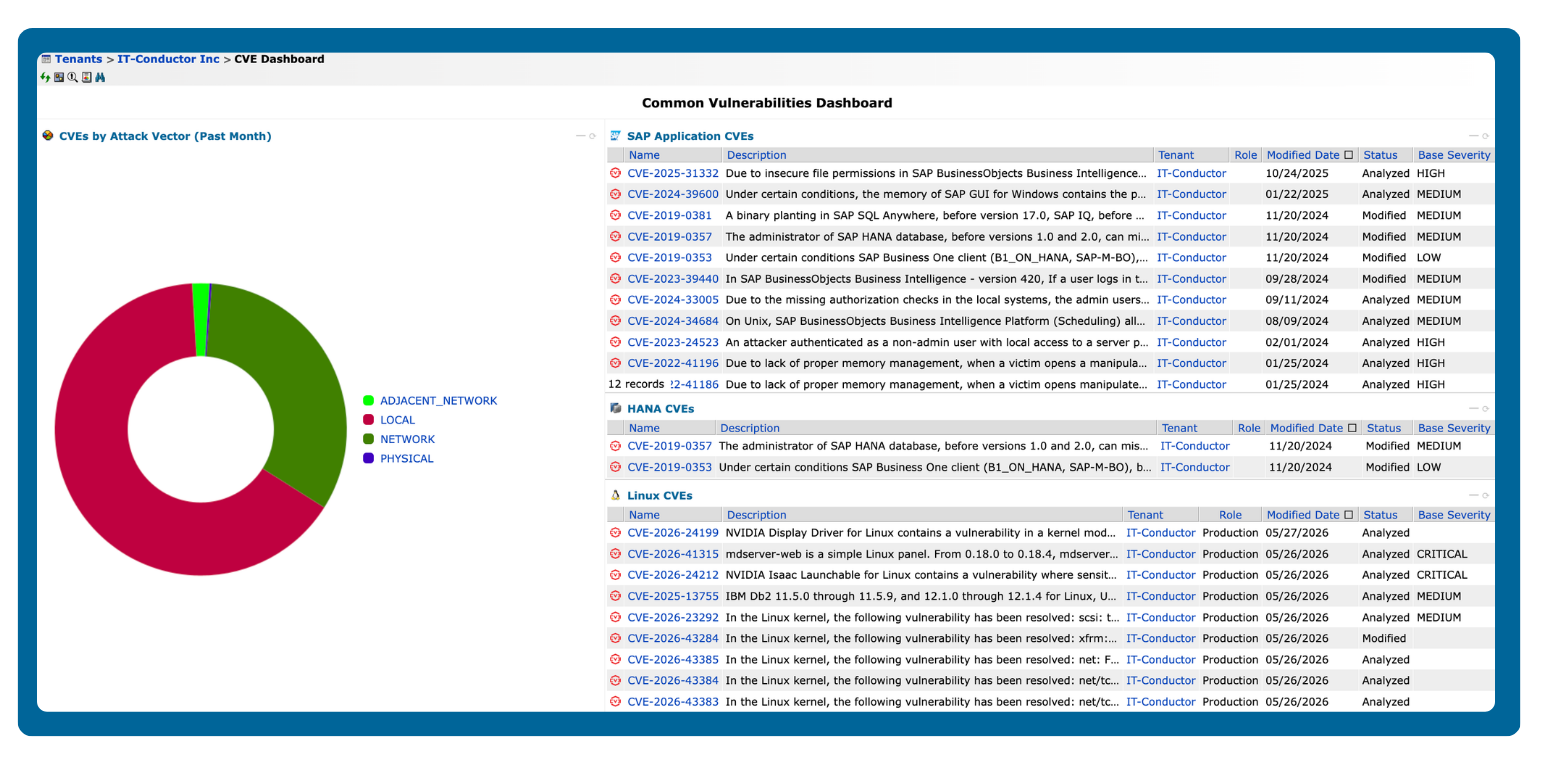The height and width of the screenshot is (769, 1541).
Task: Click the binoculars search toolbar icon
Action: click(100, 77)
